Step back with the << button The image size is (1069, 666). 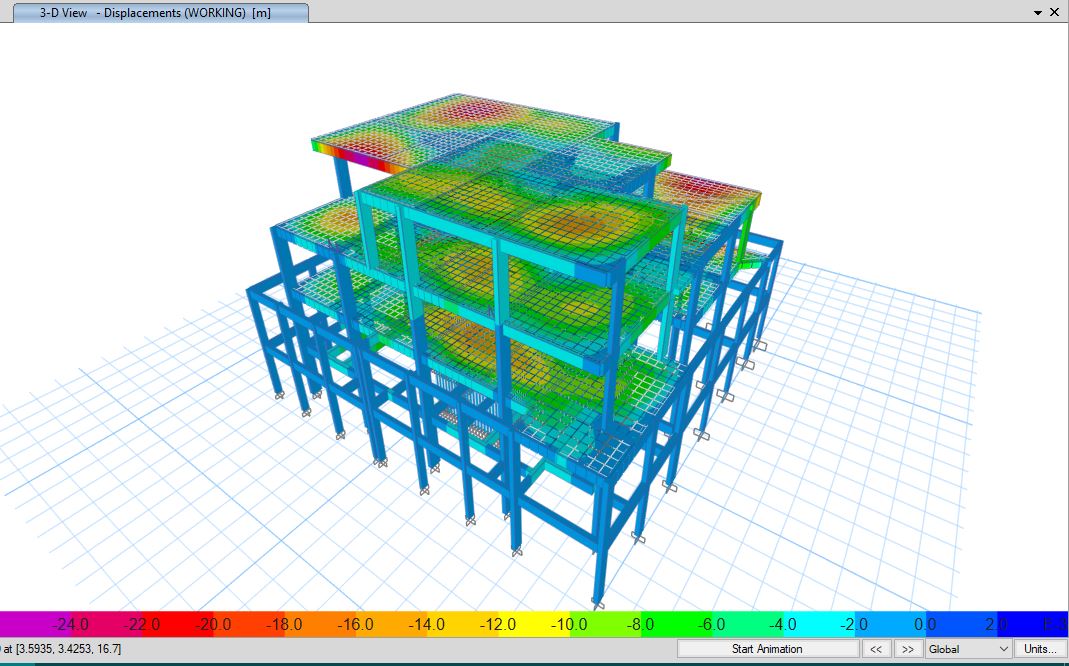tap(877, 649)
